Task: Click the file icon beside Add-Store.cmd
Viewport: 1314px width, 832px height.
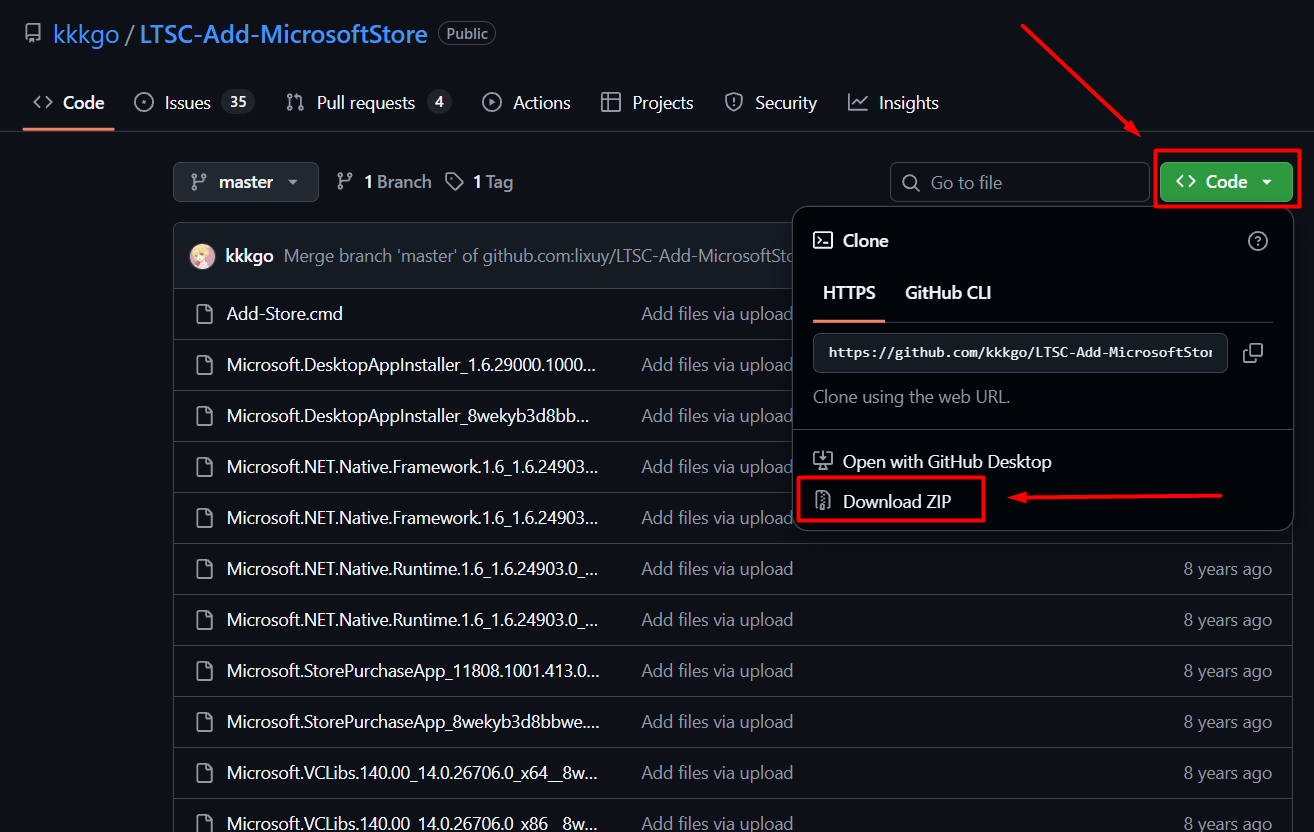Action: [x=204, y=314]
